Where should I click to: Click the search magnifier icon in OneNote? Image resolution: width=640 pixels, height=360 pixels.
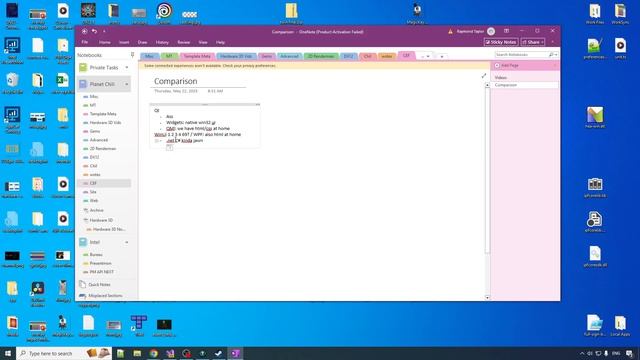click(551, 55)
